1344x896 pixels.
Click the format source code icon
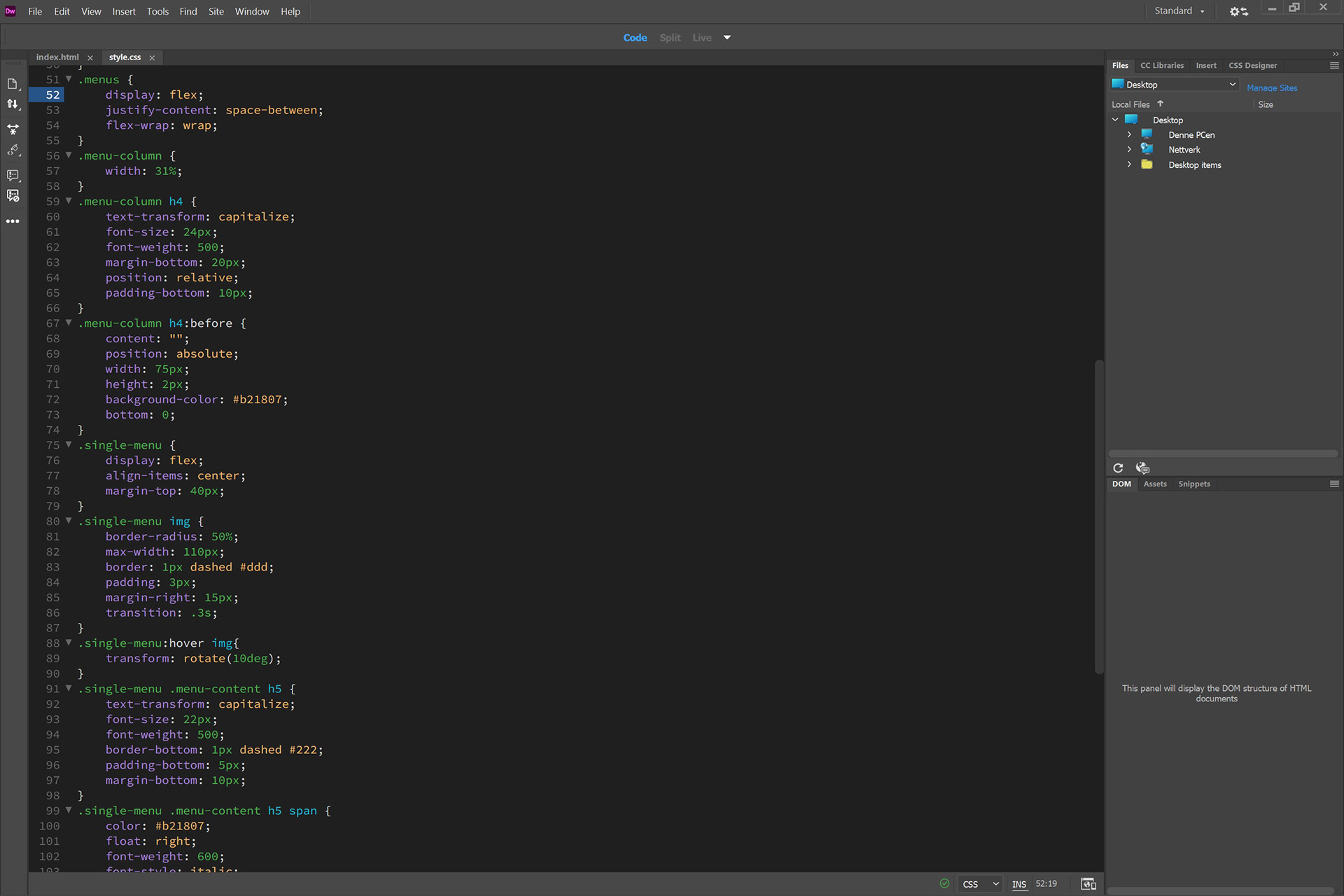click(x=13, y=150)
